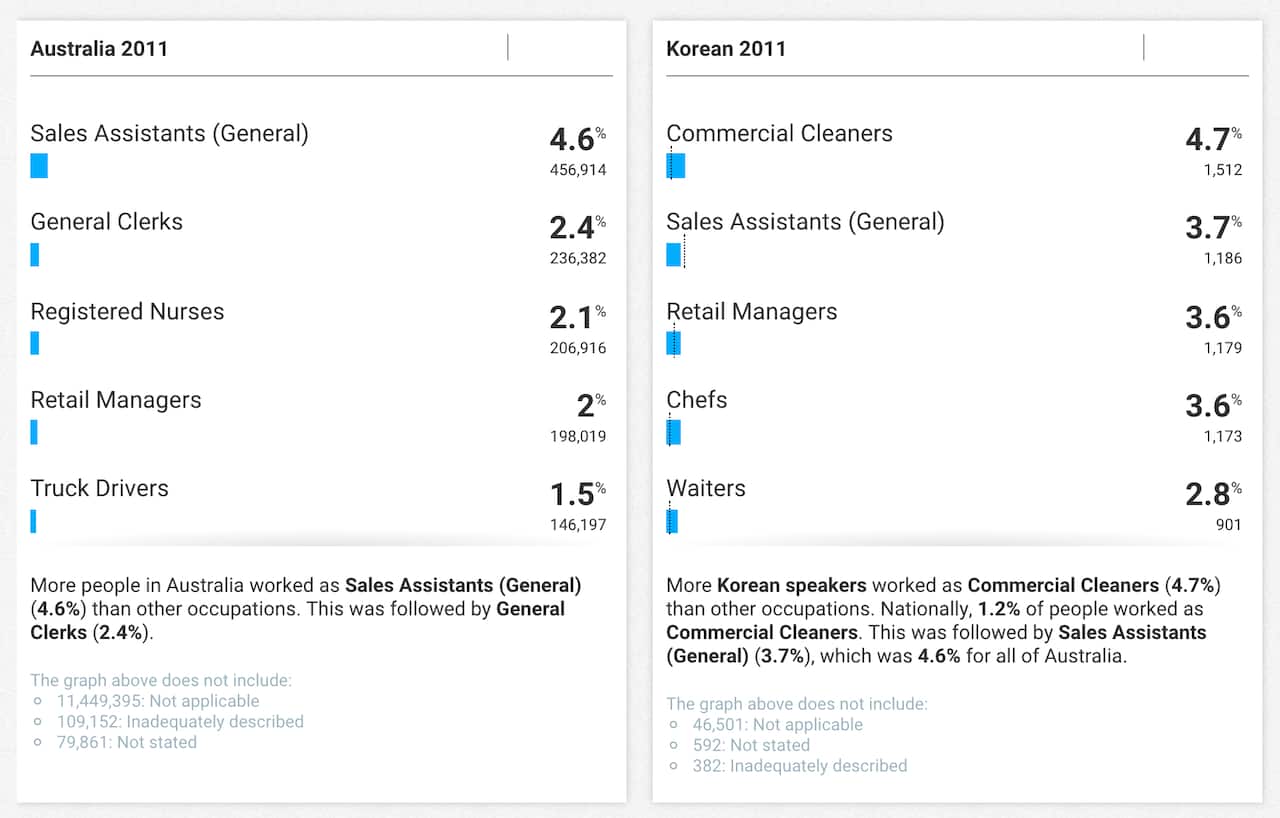1280x818 pixels.
Task: Select the Waiters bar under Korean 2011
Action: pyautogui.click(x=671, y=521)
